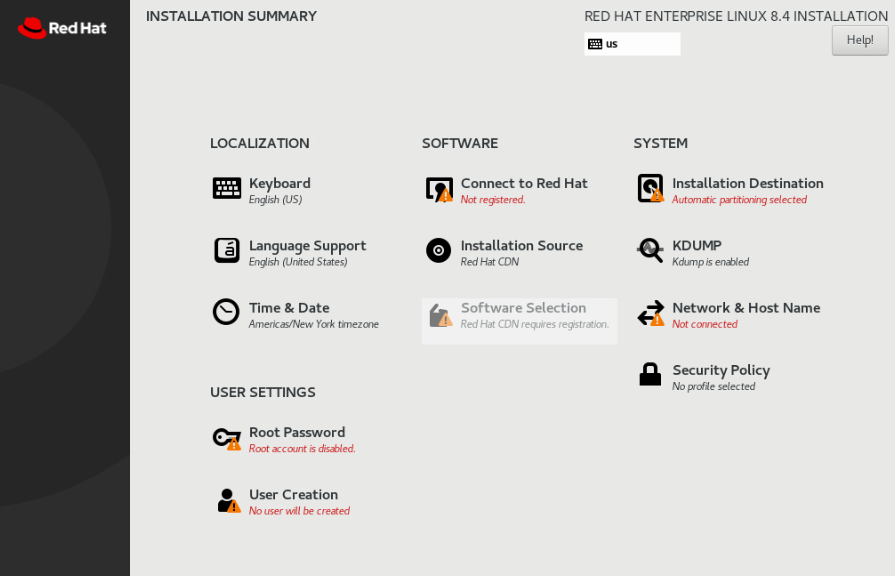This screenshot has height=576, width=895.
Task: Click the Installation Source disc icon
Action: (439, 250)
